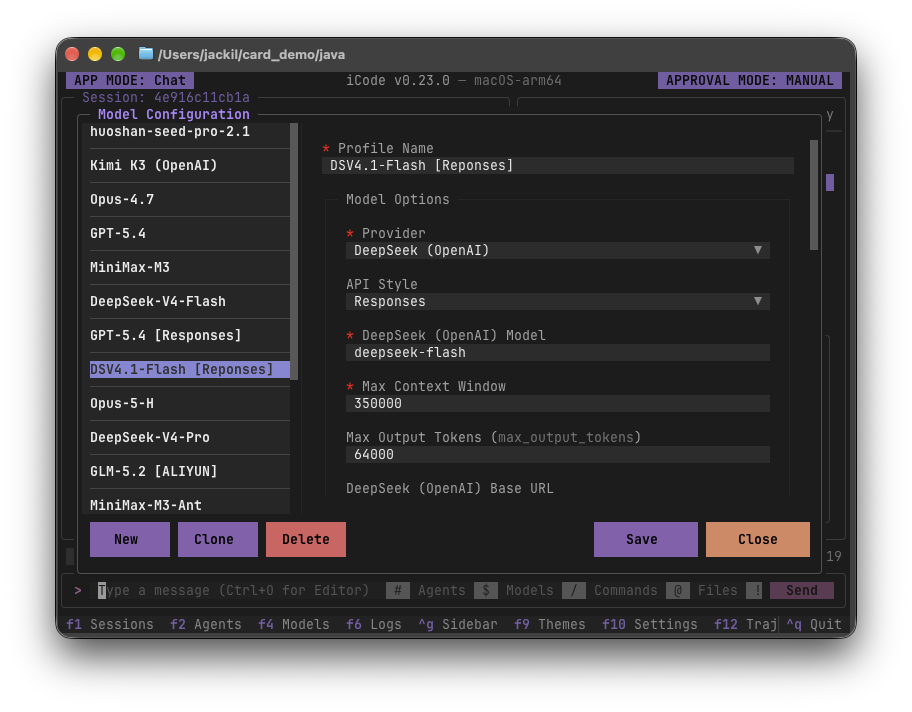Click the Model Options section label
Screen dimensions: 912x712
(398, 200)
